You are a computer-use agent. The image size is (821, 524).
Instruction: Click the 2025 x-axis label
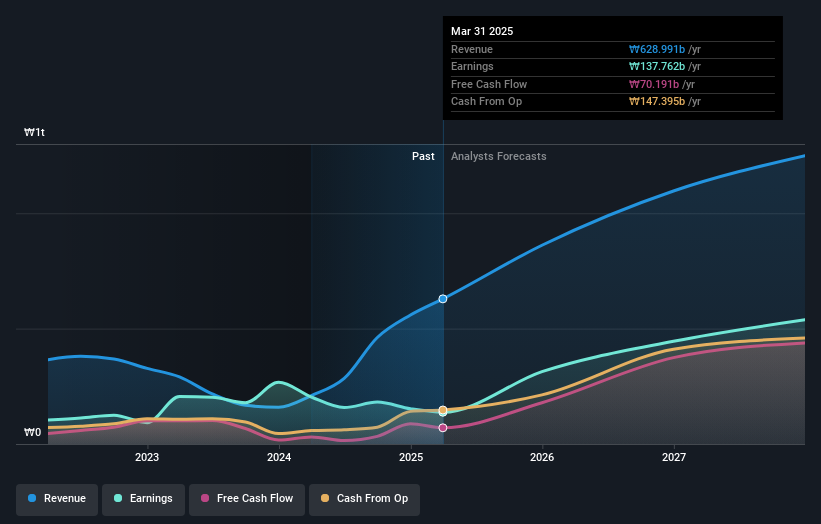[x=411, y=457]
